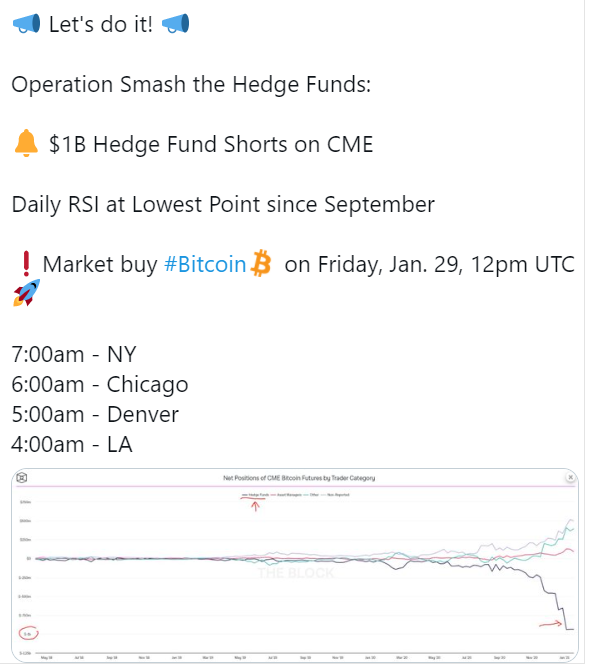The height and width of the screenshot is (671, 592).
Task: Click the first megaphone emoji before "Let's do it!"
Action: point(27,23)
